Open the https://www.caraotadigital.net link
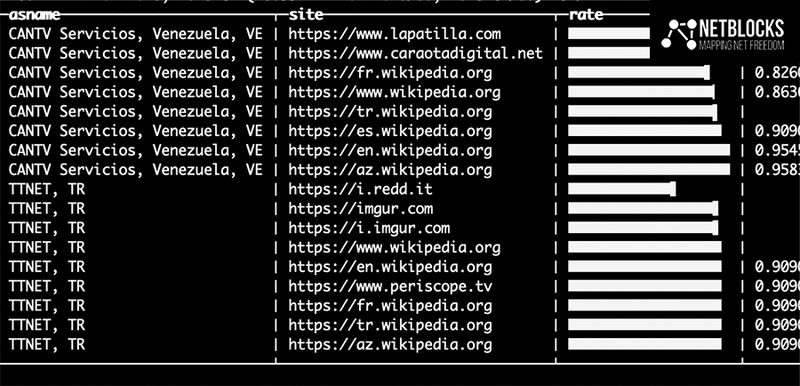Screen dimensions: 800x386 click(x=415, y=54)
